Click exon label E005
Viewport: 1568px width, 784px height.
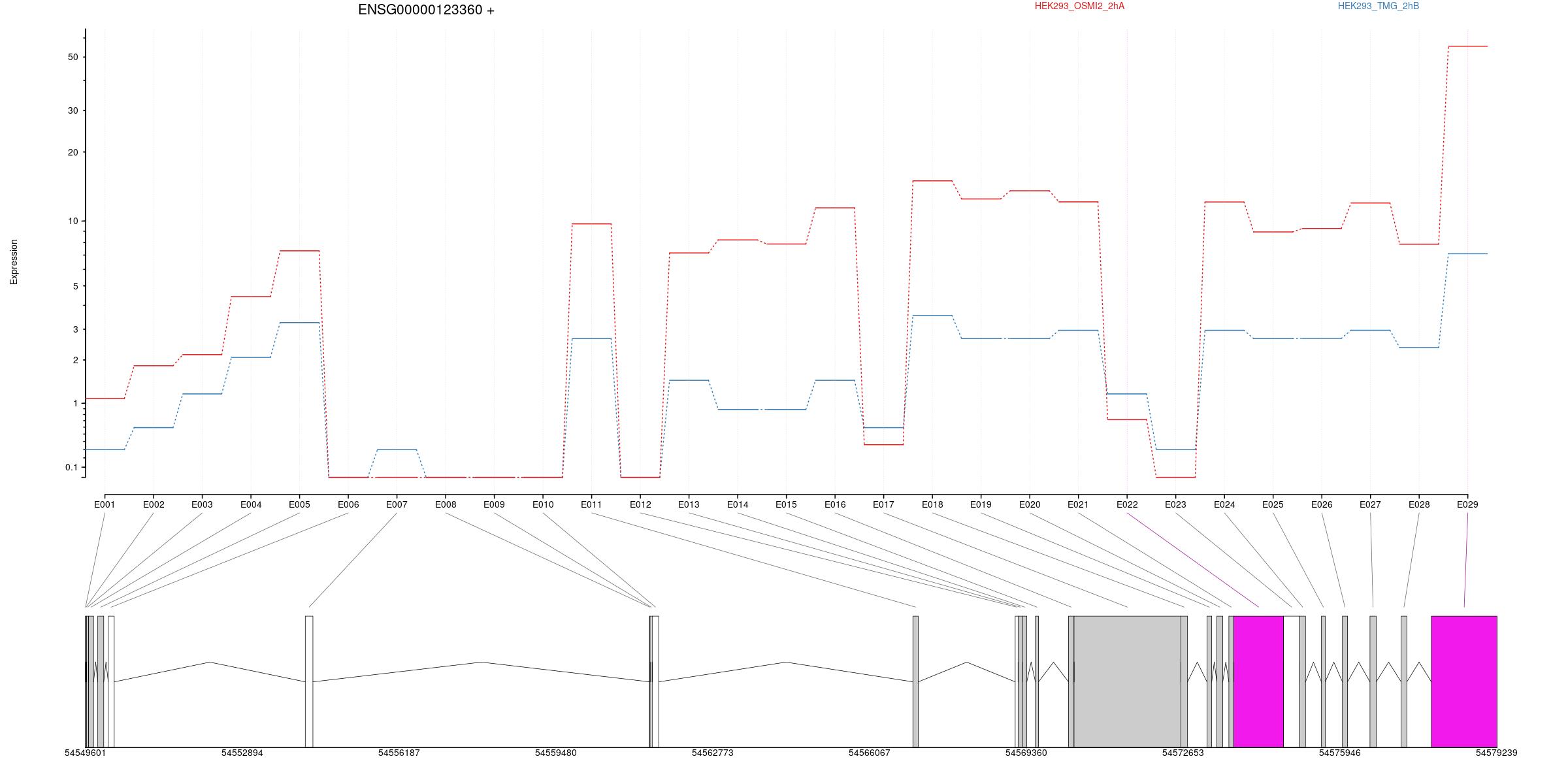coord(299,504)
